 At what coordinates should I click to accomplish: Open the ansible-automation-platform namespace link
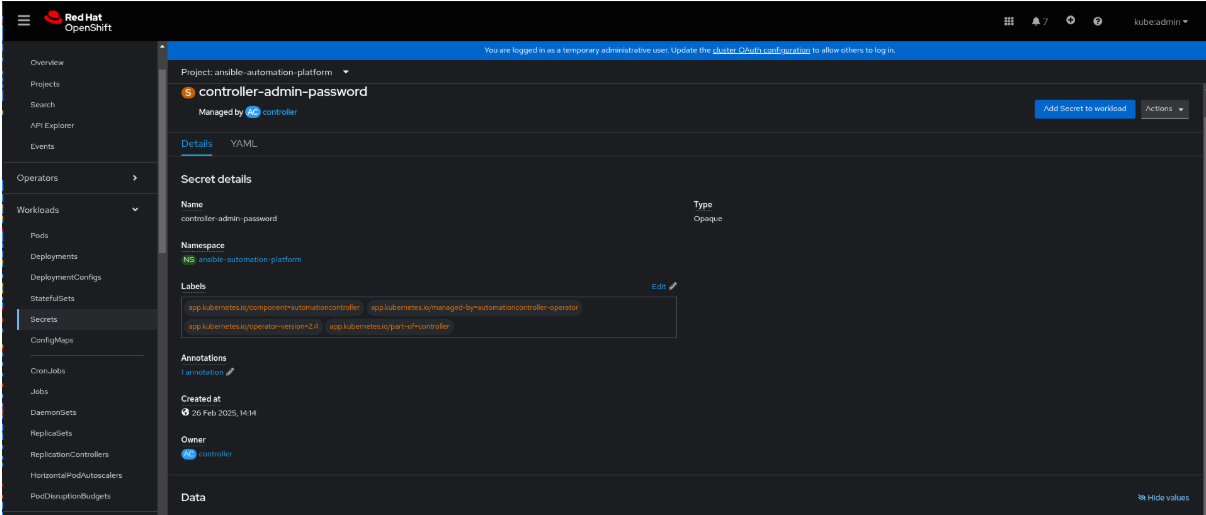[249, 259]
